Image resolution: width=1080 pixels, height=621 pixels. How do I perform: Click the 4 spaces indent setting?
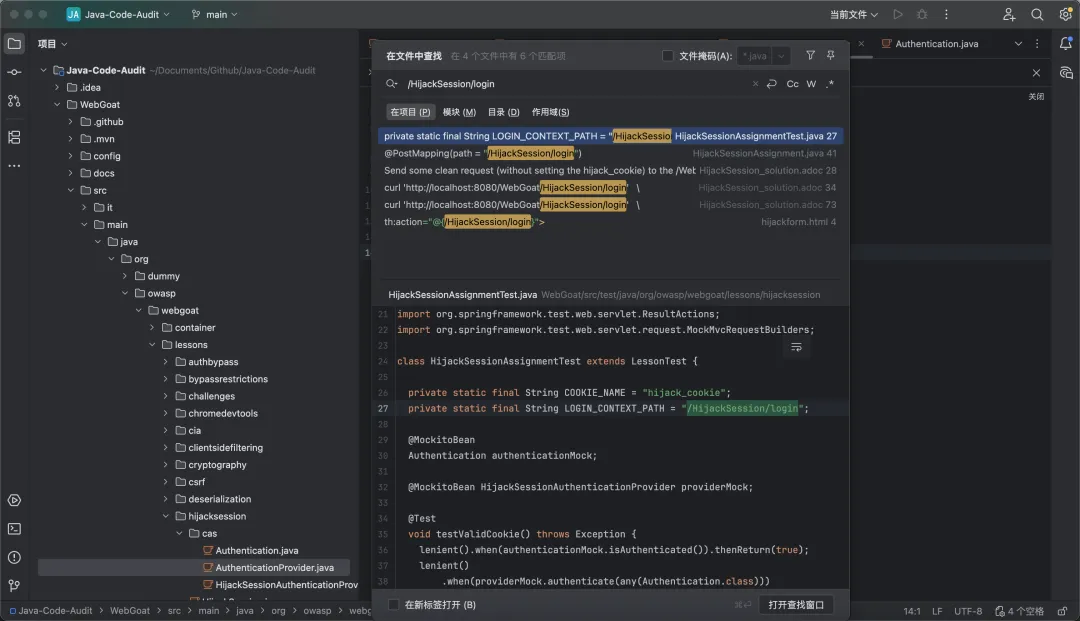point(1019,611)
